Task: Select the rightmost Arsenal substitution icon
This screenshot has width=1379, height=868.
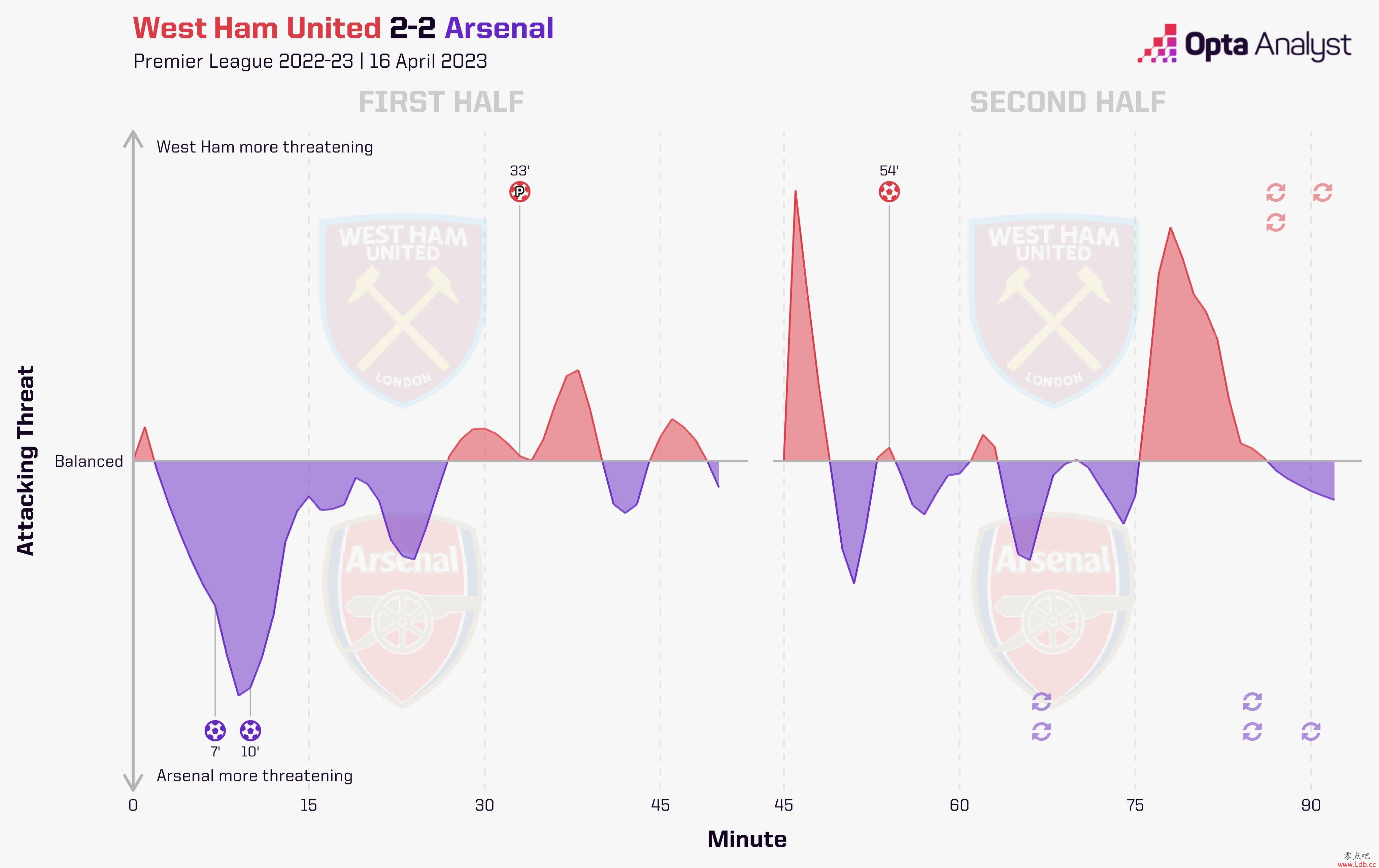Action: (1310, 731)
